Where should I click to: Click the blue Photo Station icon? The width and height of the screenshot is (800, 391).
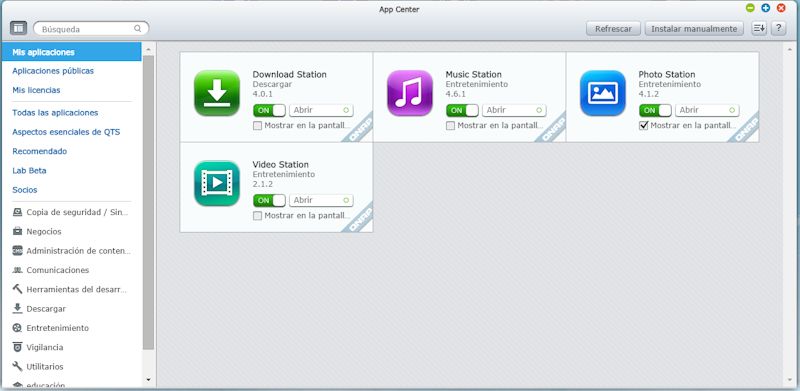click(x=603, y=93)
